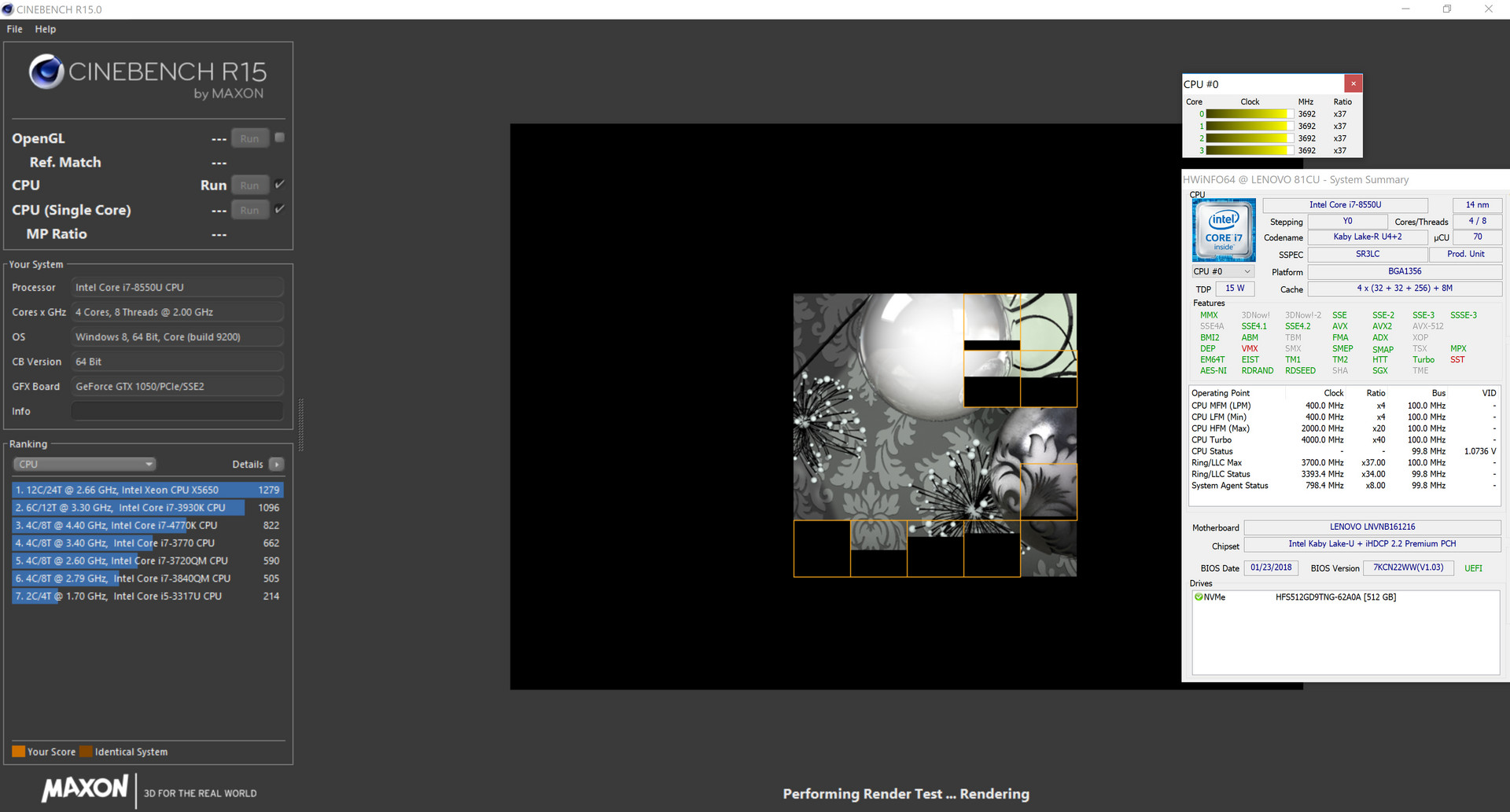Click the Info input field
Image resolution: width=1510 pixels, height=812 pixels.
[177, 411]
